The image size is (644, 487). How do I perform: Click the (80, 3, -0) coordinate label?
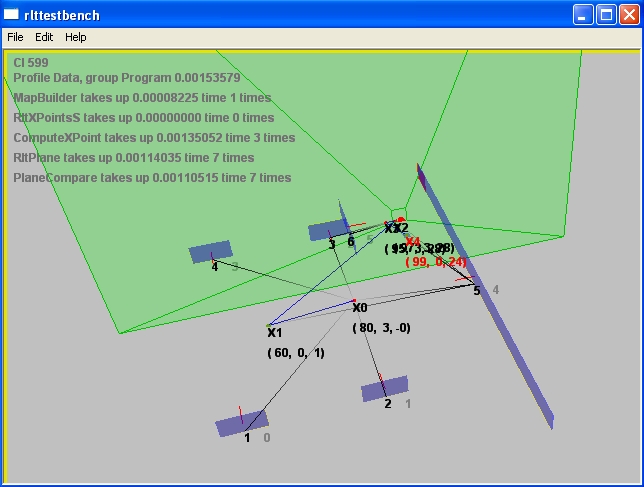[382, 328]
